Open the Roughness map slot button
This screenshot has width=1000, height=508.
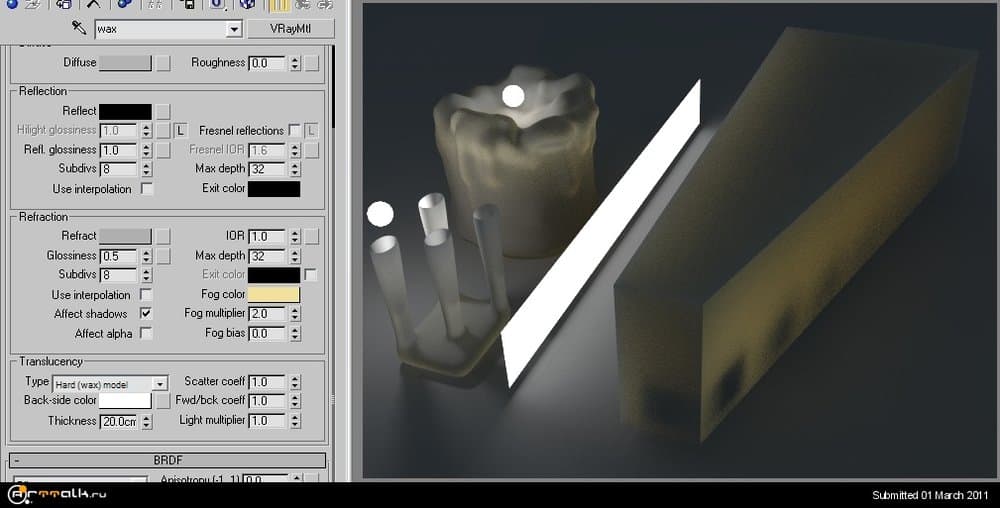tap(311, 62)
